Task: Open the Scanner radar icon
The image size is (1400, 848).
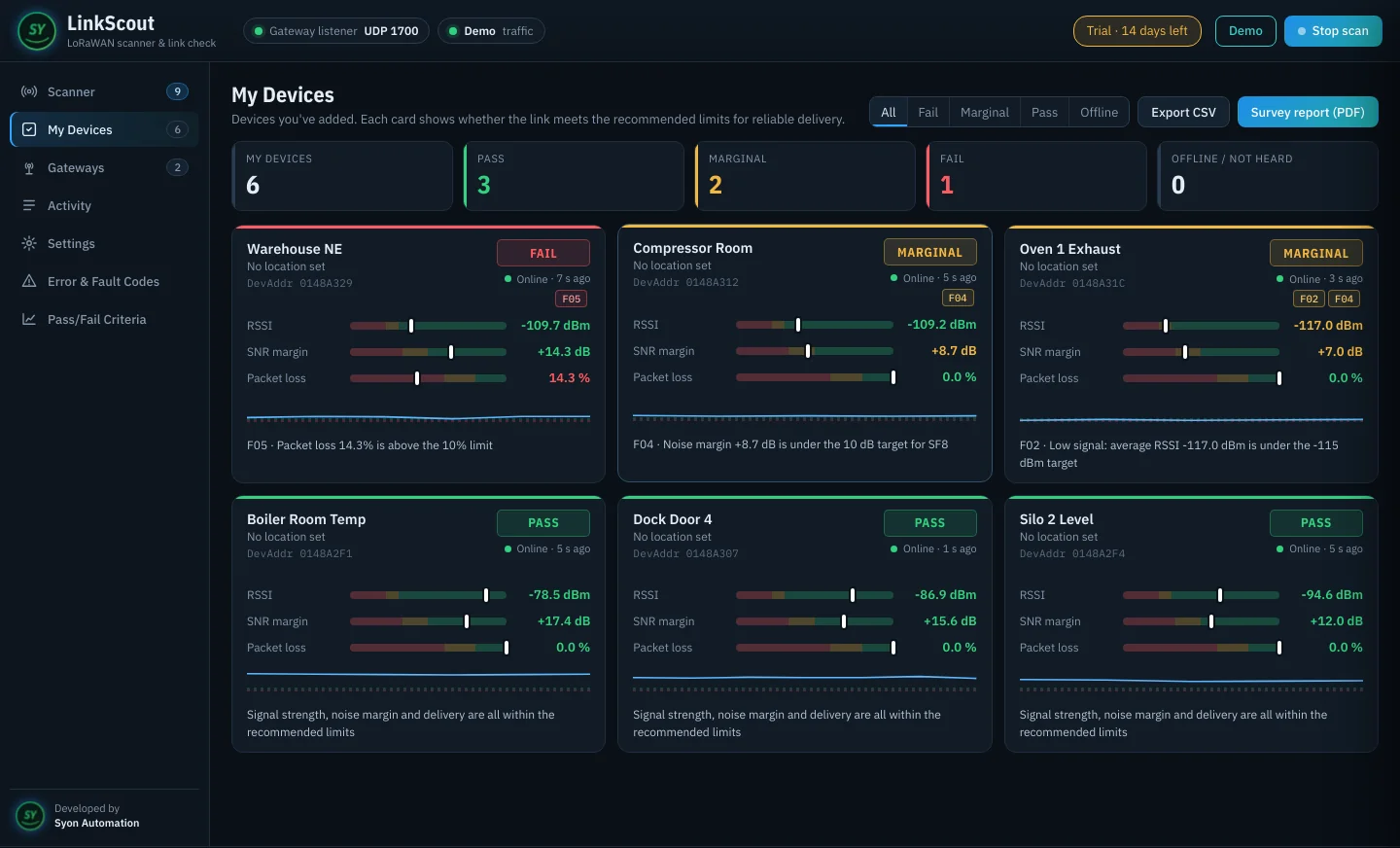Action: pos(29,91)
